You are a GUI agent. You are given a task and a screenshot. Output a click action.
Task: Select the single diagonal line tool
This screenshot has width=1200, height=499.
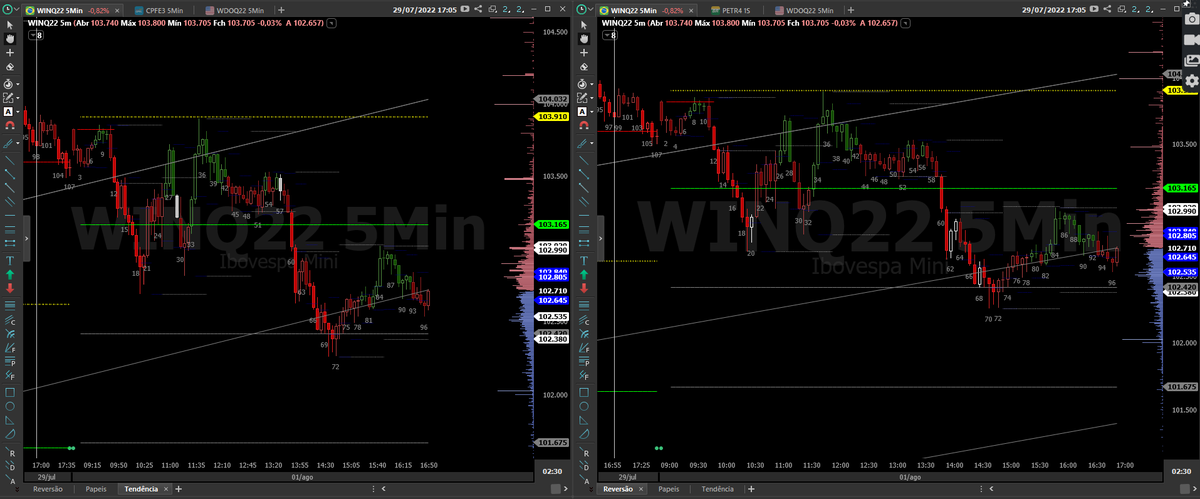pos(10,162)
